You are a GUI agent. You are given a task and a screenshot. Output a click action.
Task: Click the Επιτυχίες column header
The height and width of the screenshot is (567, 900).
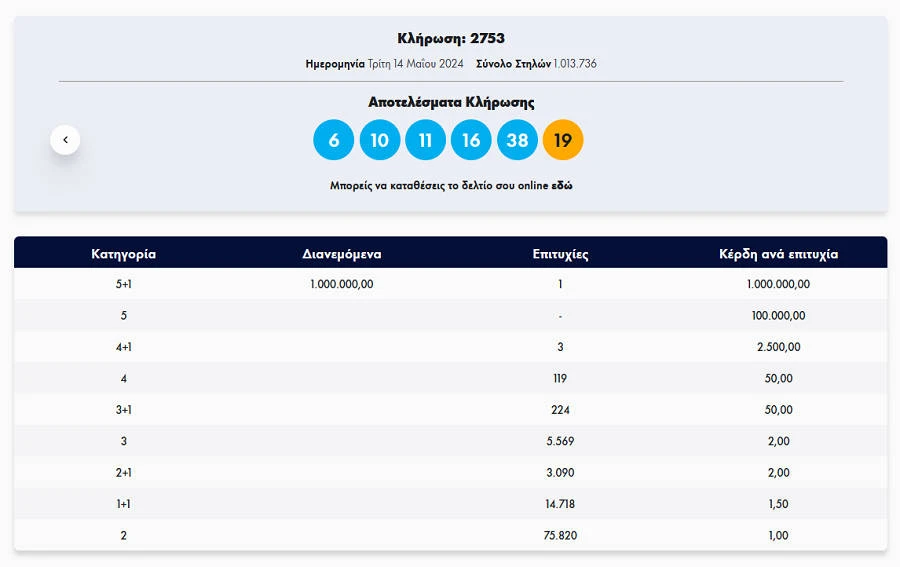(x=560, y=254)
